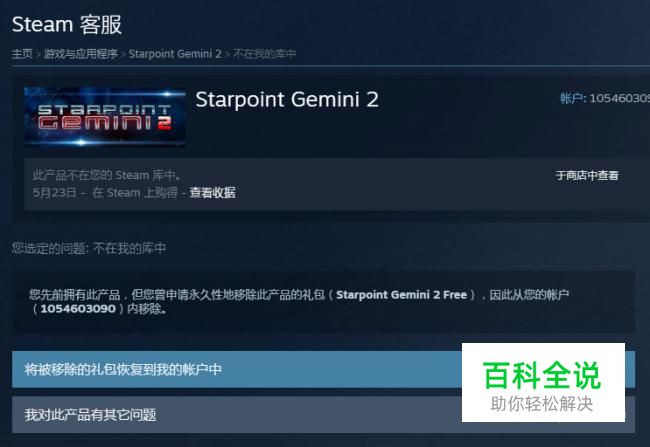Select Starpoint Gemini 2 breadcrumb link
Viewport: 650px width, 447px height.
[175, 54]
